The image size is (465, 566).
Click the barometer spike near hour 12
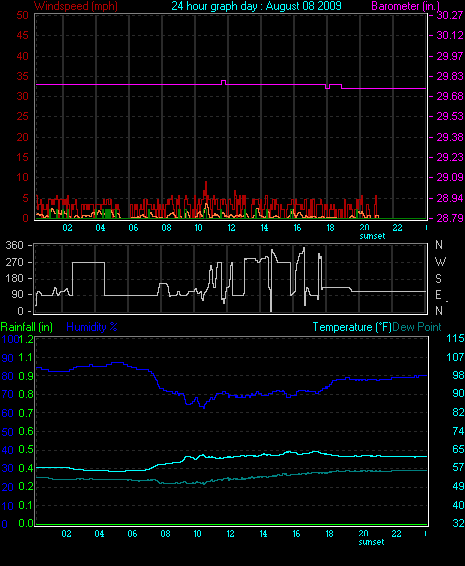223,82
